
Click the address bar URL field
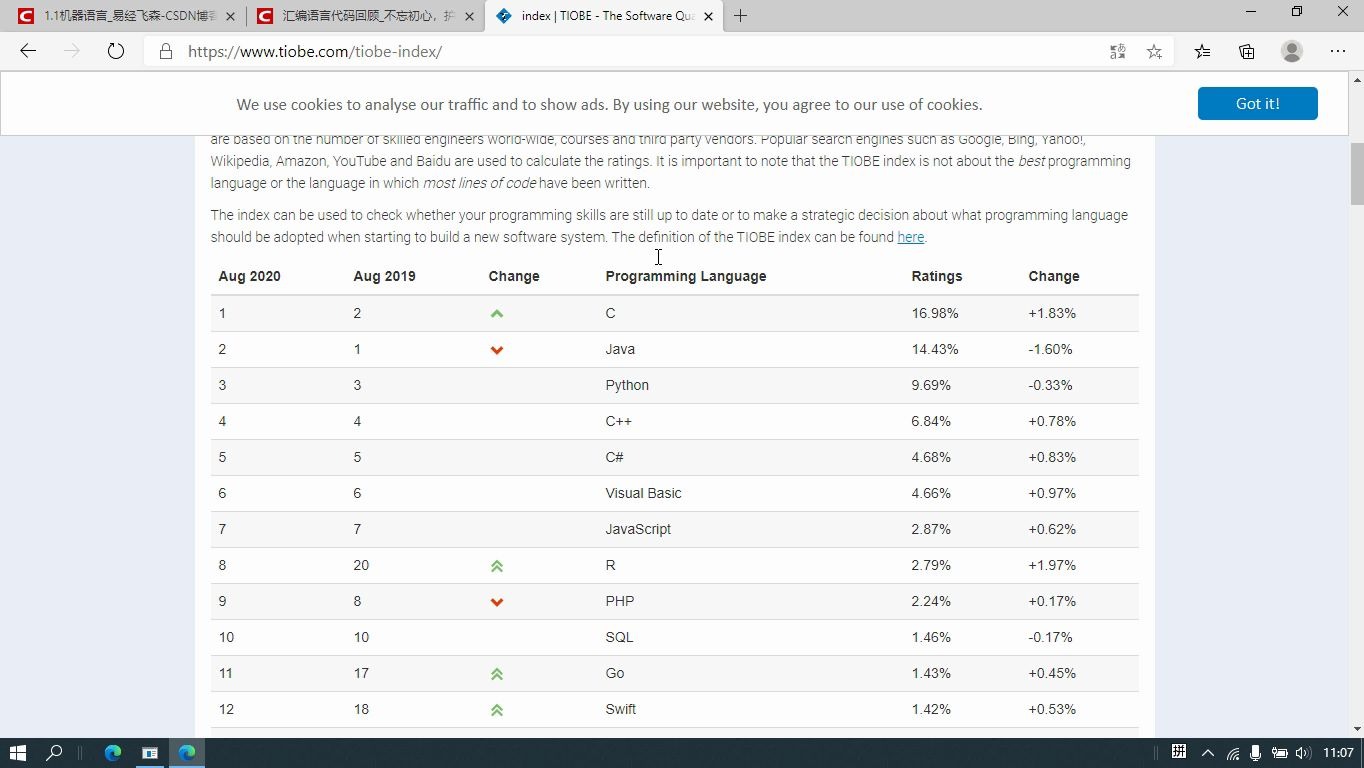[x=640, y=52]
